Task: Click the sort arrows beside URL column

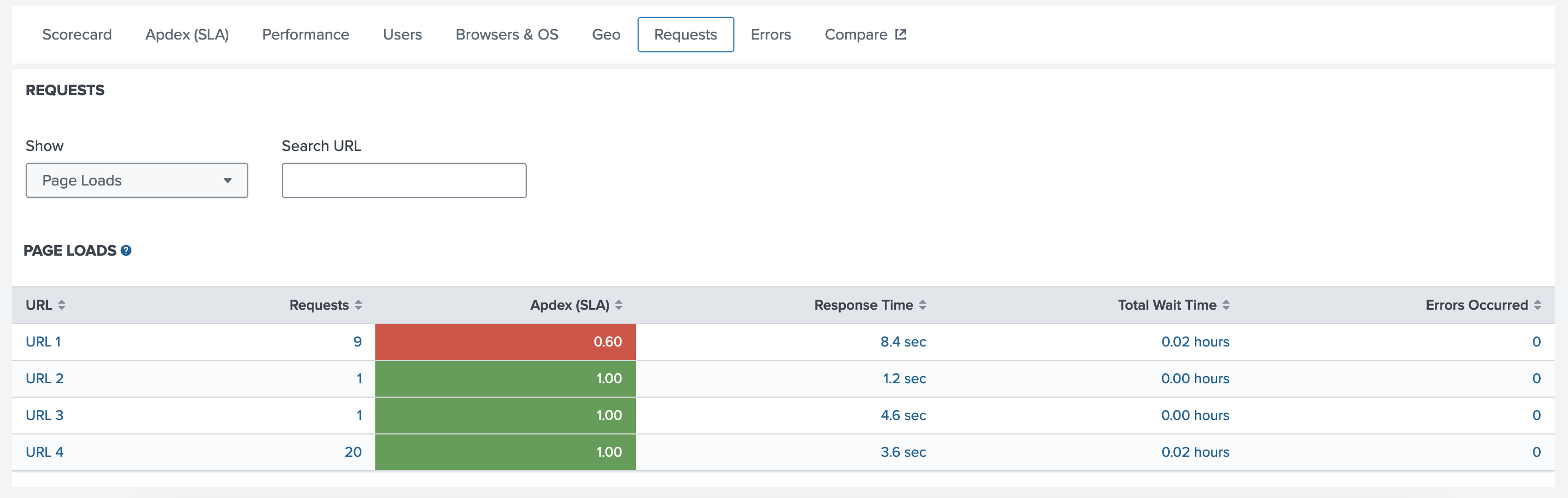Action: click(61, 305)
